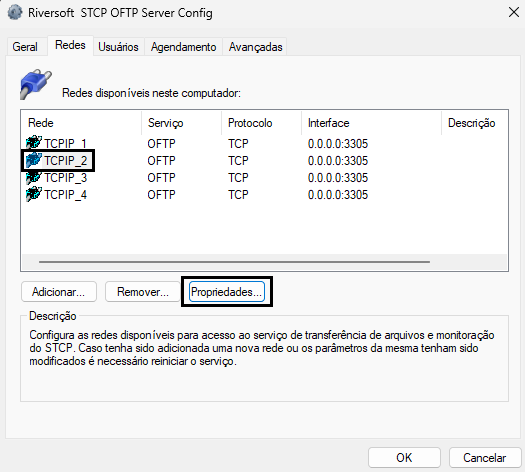Select the TCPIP_2 row name
Image resolution: width=525 pixels, height=472 pixels.
tap(65, 161)
